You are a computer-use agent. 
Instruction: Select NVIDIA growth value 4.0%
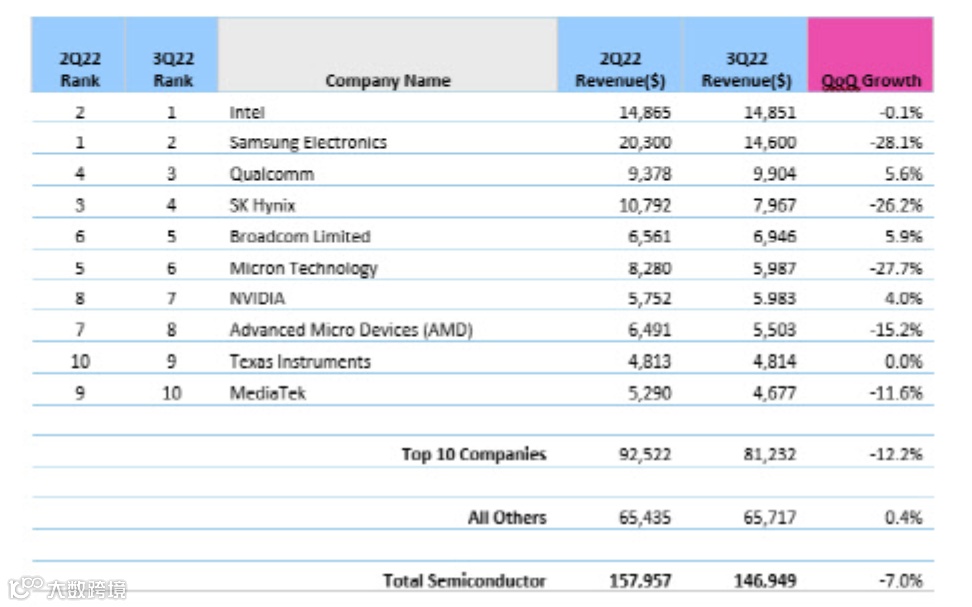tap(904, 298)
